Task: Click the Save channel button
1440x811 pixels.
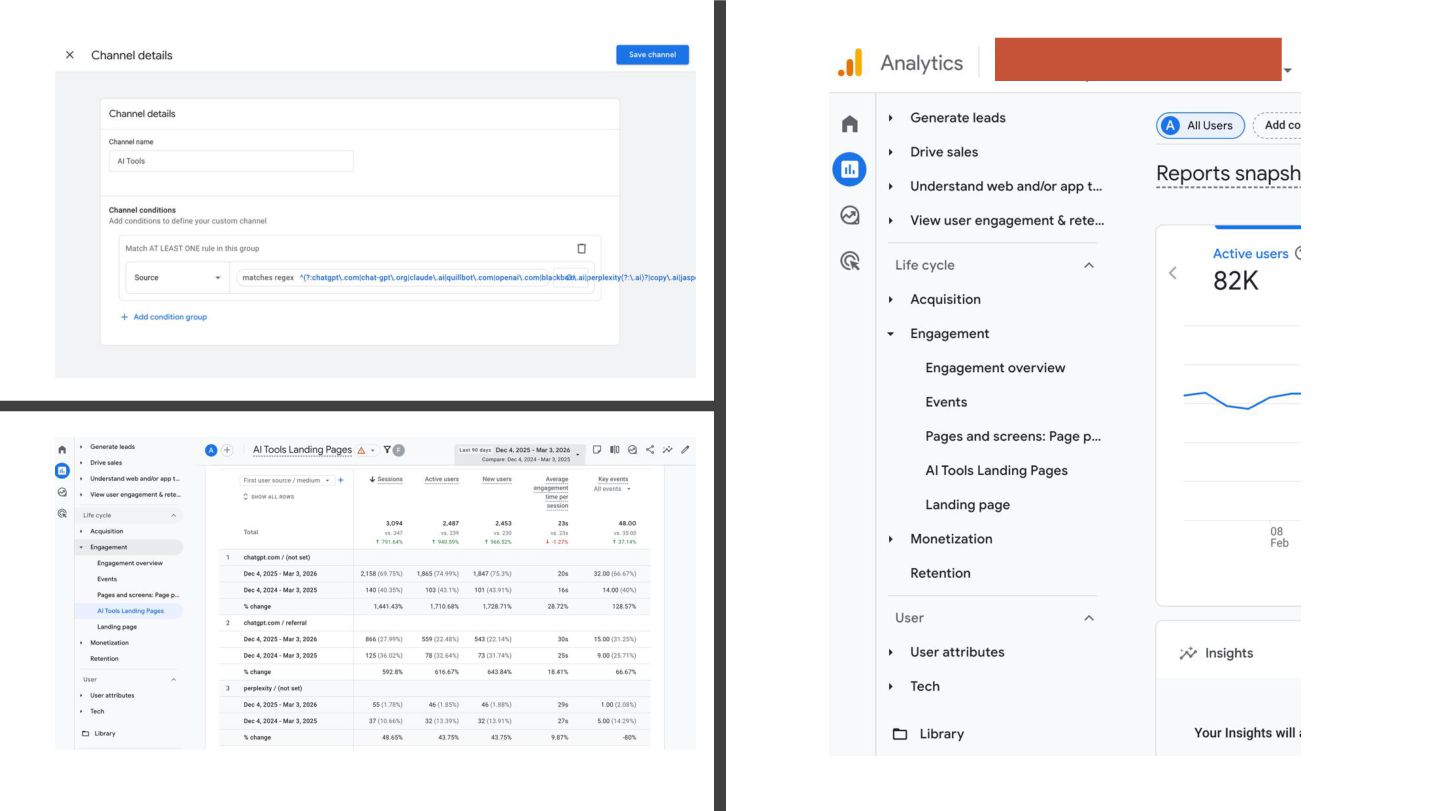Action: pyautogui.click(x=652, y=55)
